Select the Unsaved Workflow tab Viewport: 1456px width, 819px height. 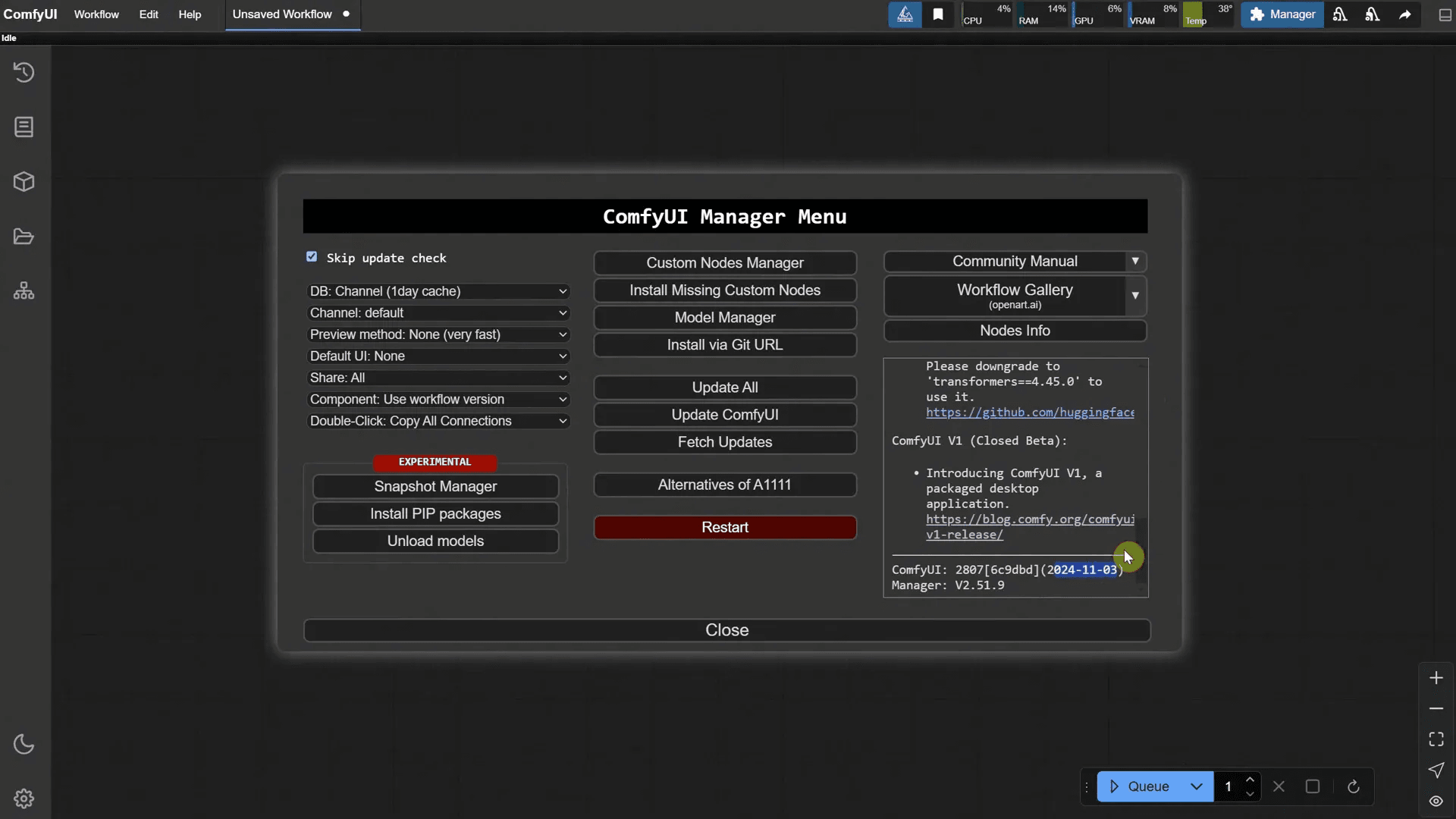pyautogui.click(x=292, y=14)
